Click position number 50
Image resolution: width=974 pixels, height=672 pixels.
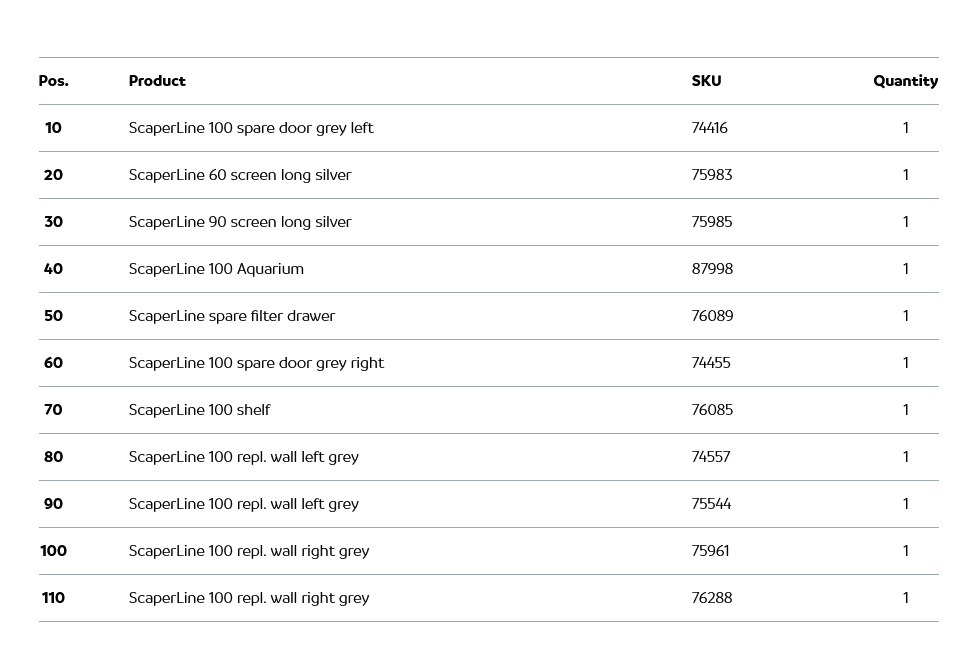53,316
